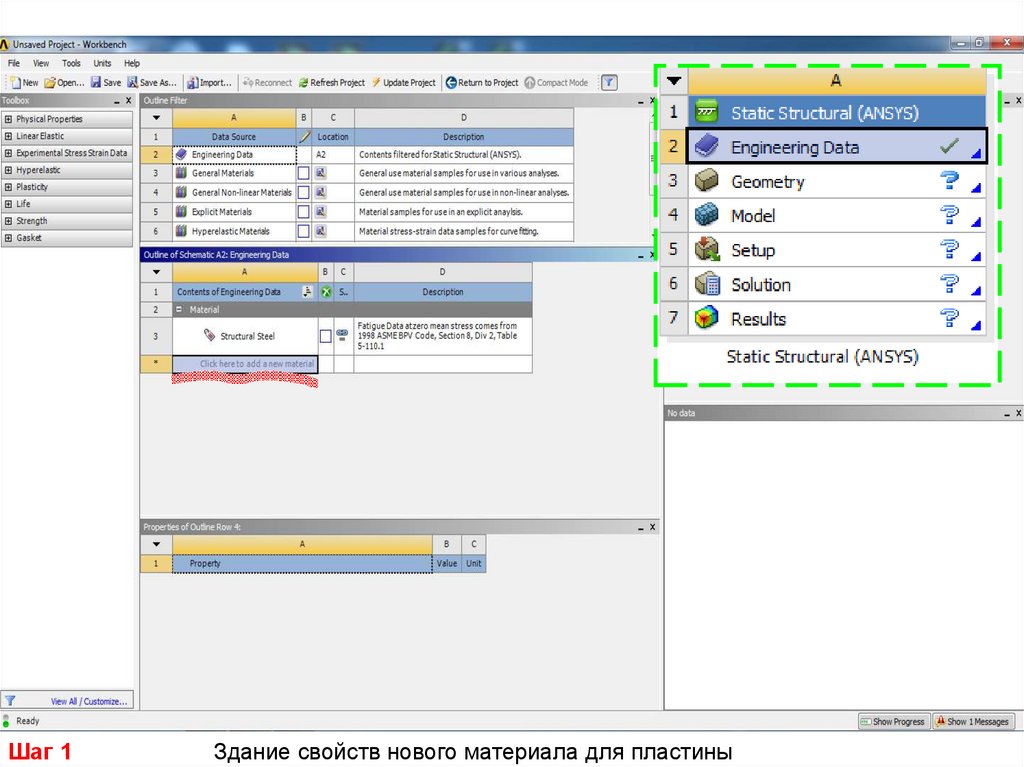
Task: Toggle the Structural Steel checkbox
Action: point(325,336)
